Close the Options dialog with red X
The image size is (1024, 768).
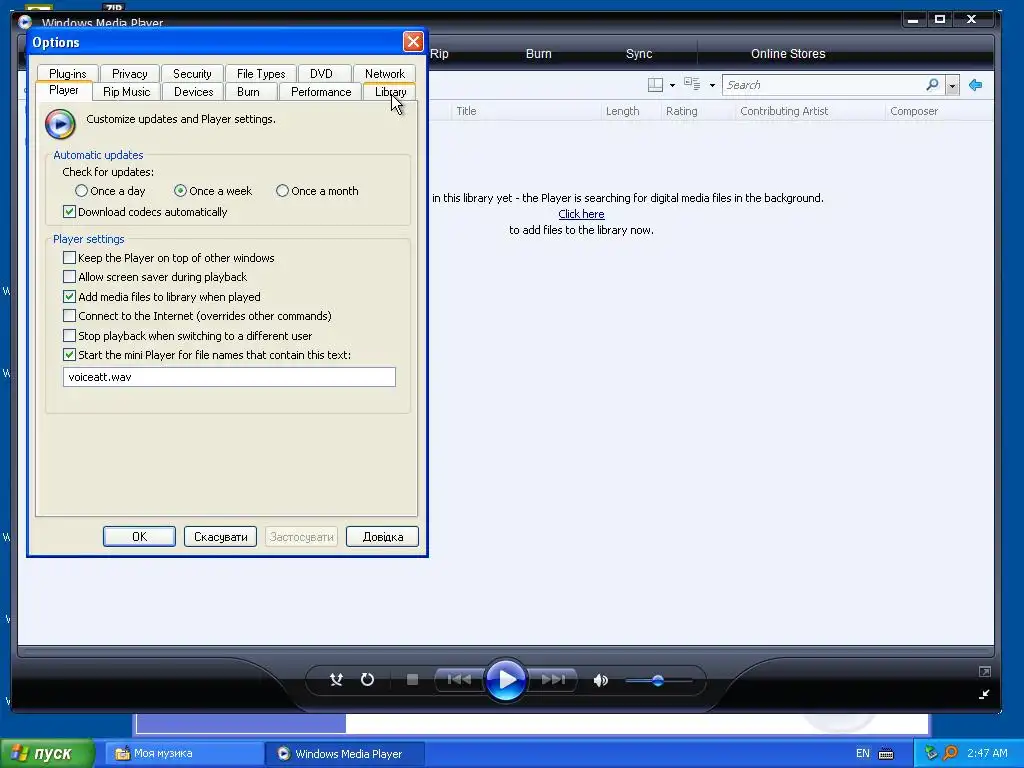(x=413, y=42)
